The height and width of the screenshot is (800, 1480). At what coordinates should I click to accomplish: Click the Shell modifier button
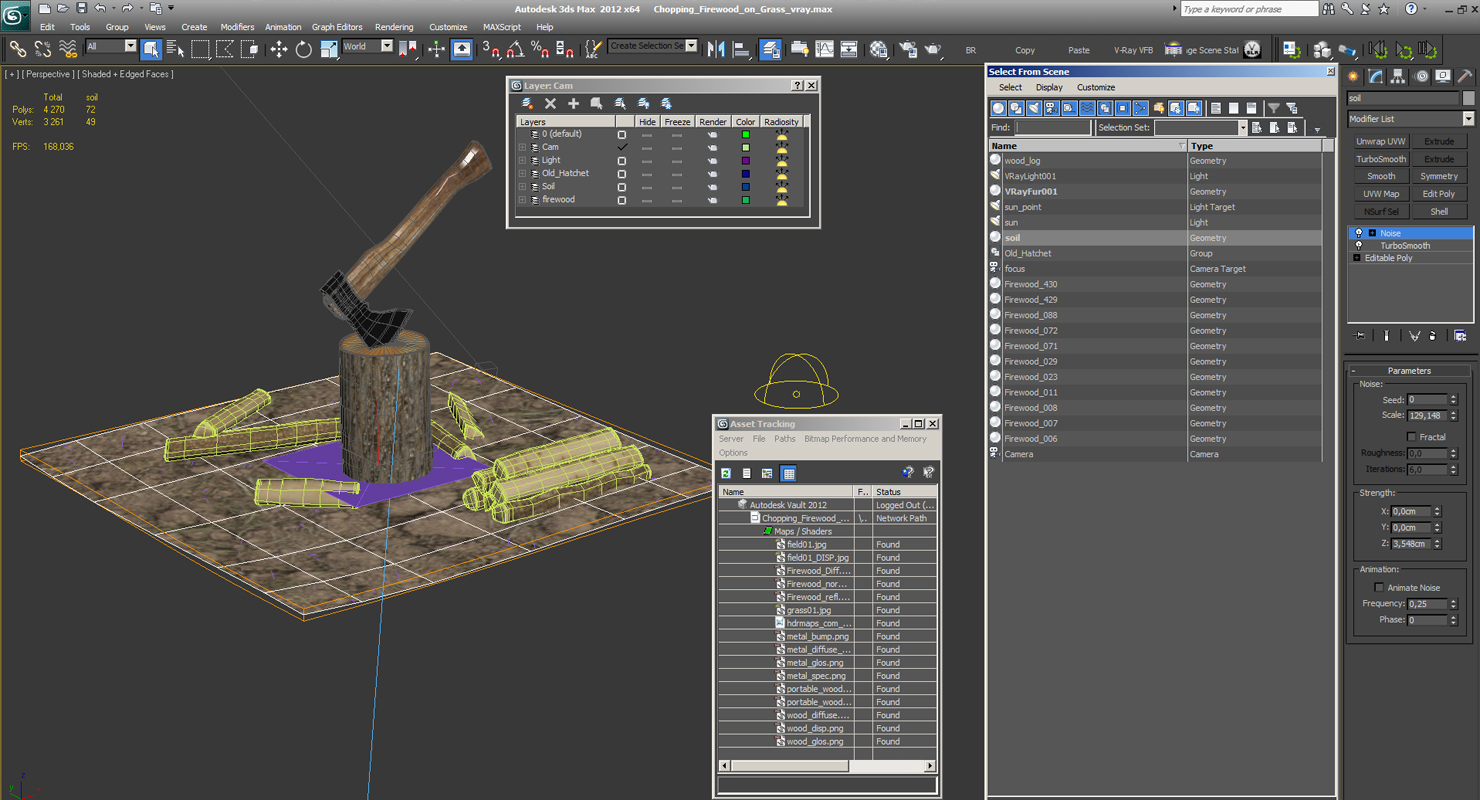(1439, 211)
